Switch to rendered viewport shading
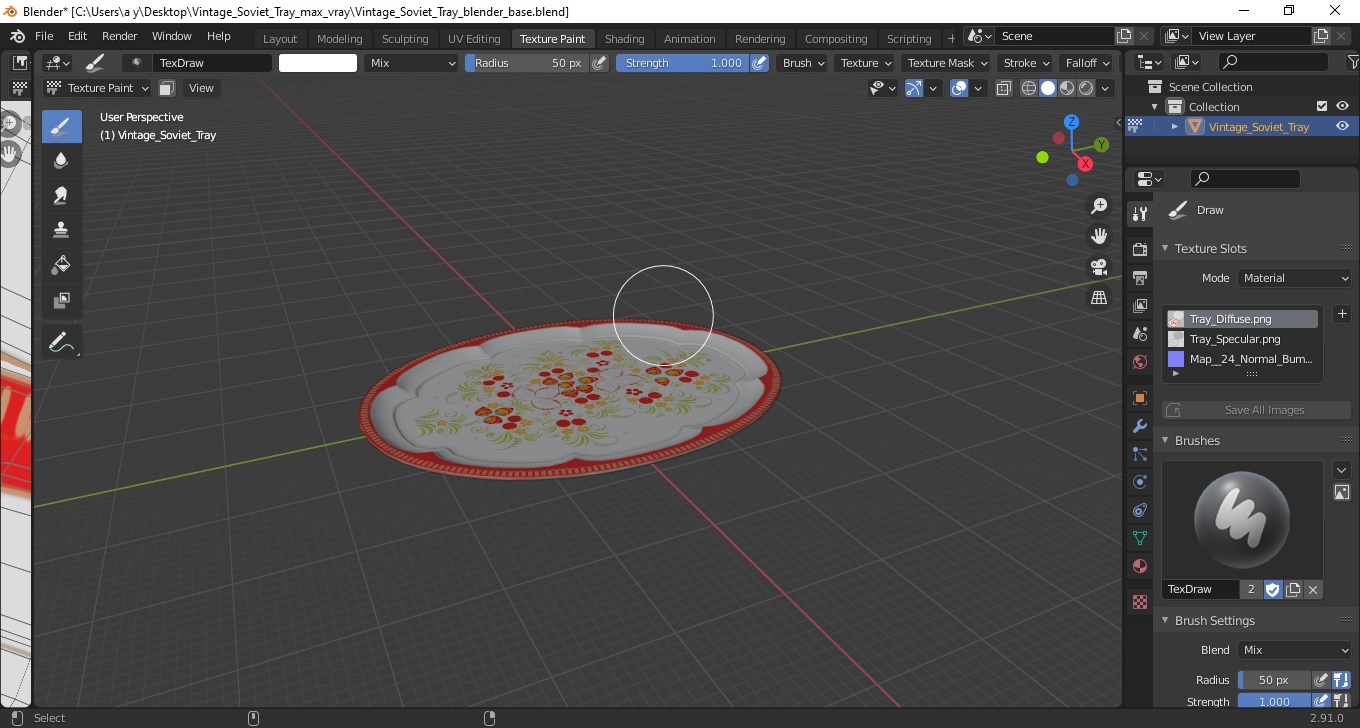This screenshot has width=1360, height=728. pyautogui.click(x=1085, y=88)
